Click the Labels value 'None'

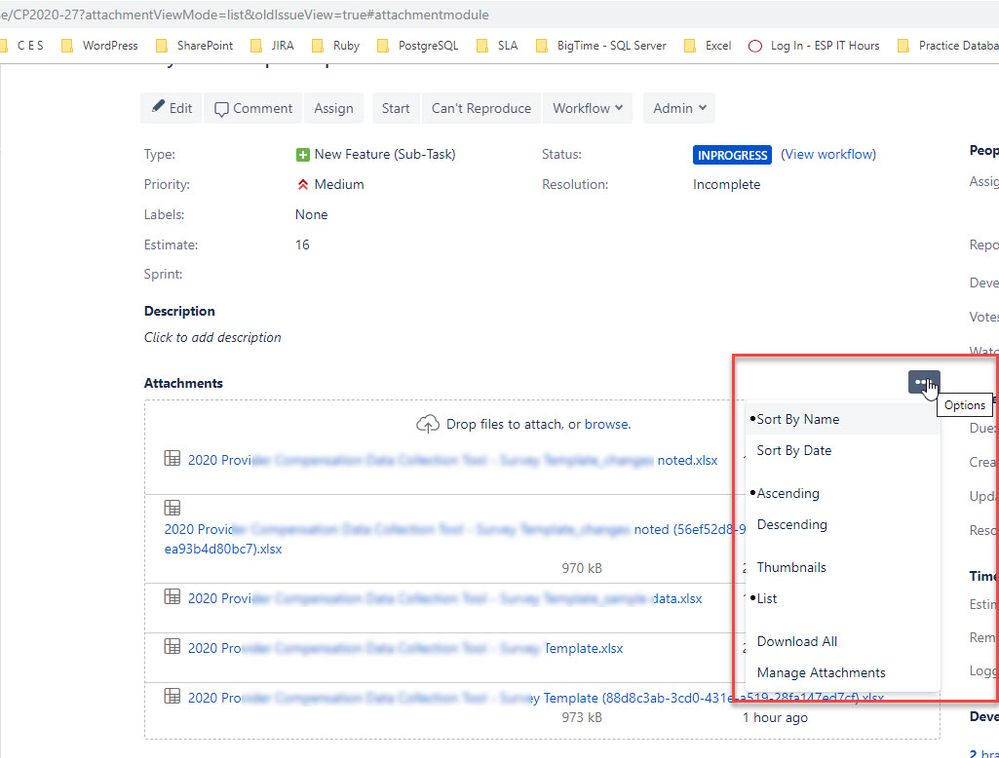311,215
